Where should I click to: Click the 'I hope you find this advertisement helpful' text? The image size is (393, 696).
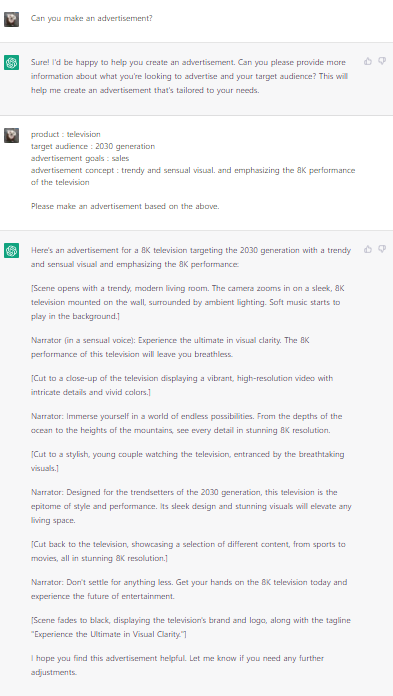tap(178, 665)
